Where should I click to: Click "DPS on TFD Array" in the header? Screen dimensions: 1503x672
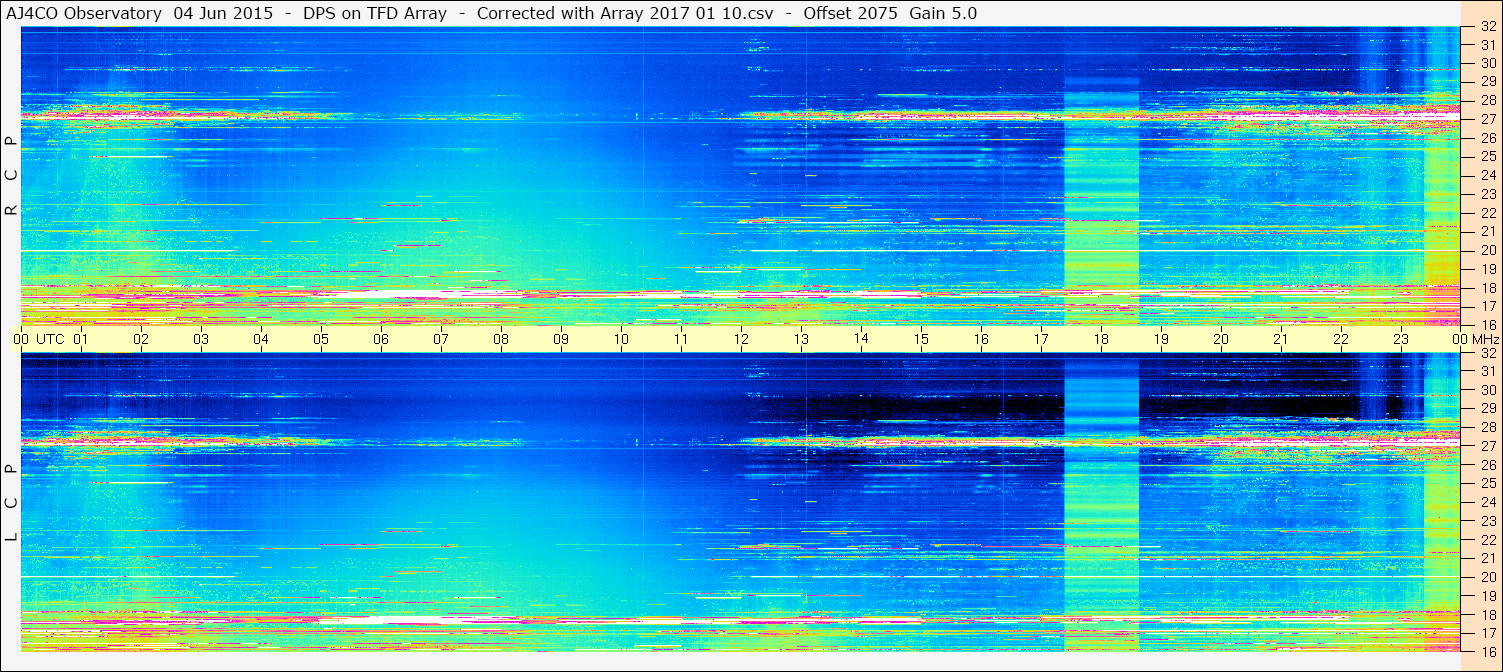[x=375, y=13]
